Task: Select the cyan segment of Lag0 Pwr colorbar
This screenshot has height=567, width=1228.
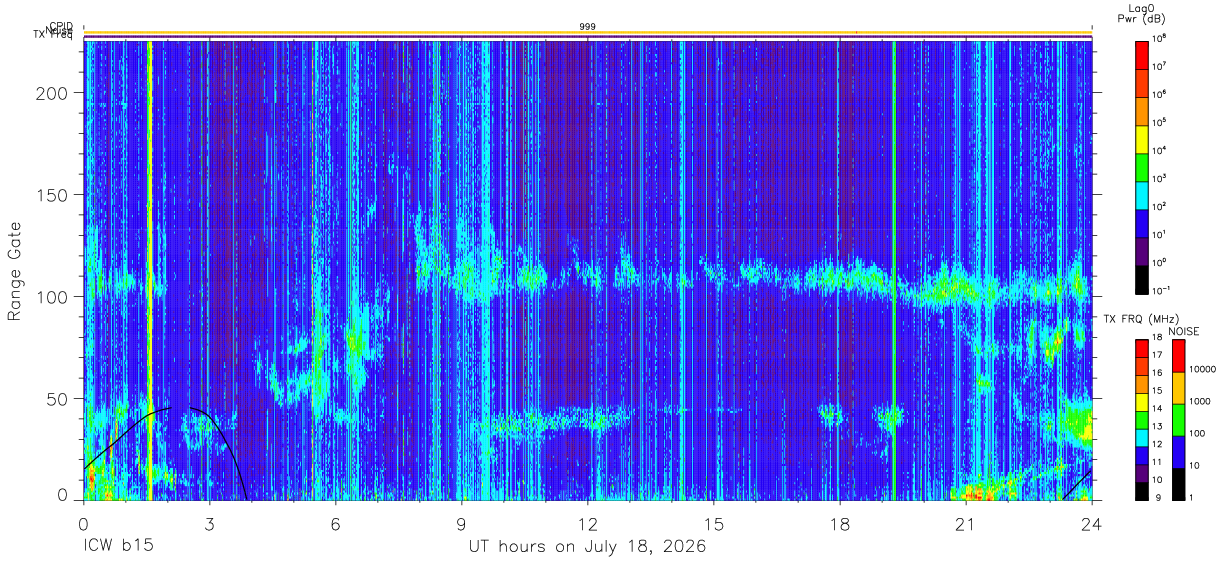Action: click(x=1142, y=194)
